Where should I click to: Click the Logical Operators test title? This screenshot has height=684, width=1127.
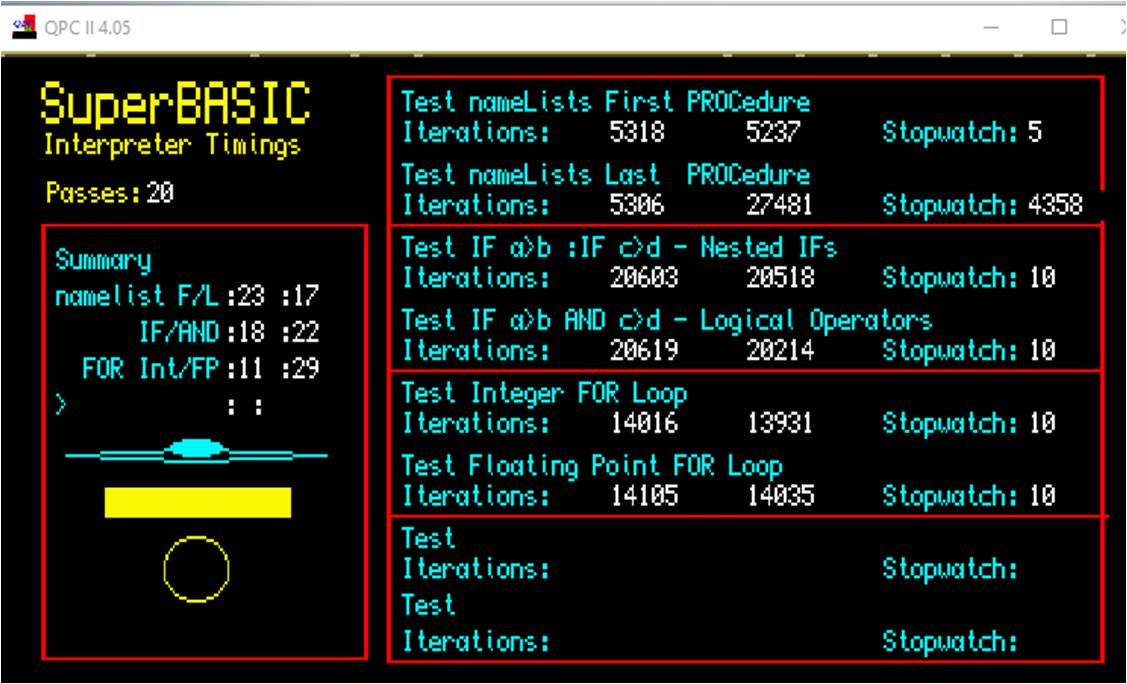[666, 320]
